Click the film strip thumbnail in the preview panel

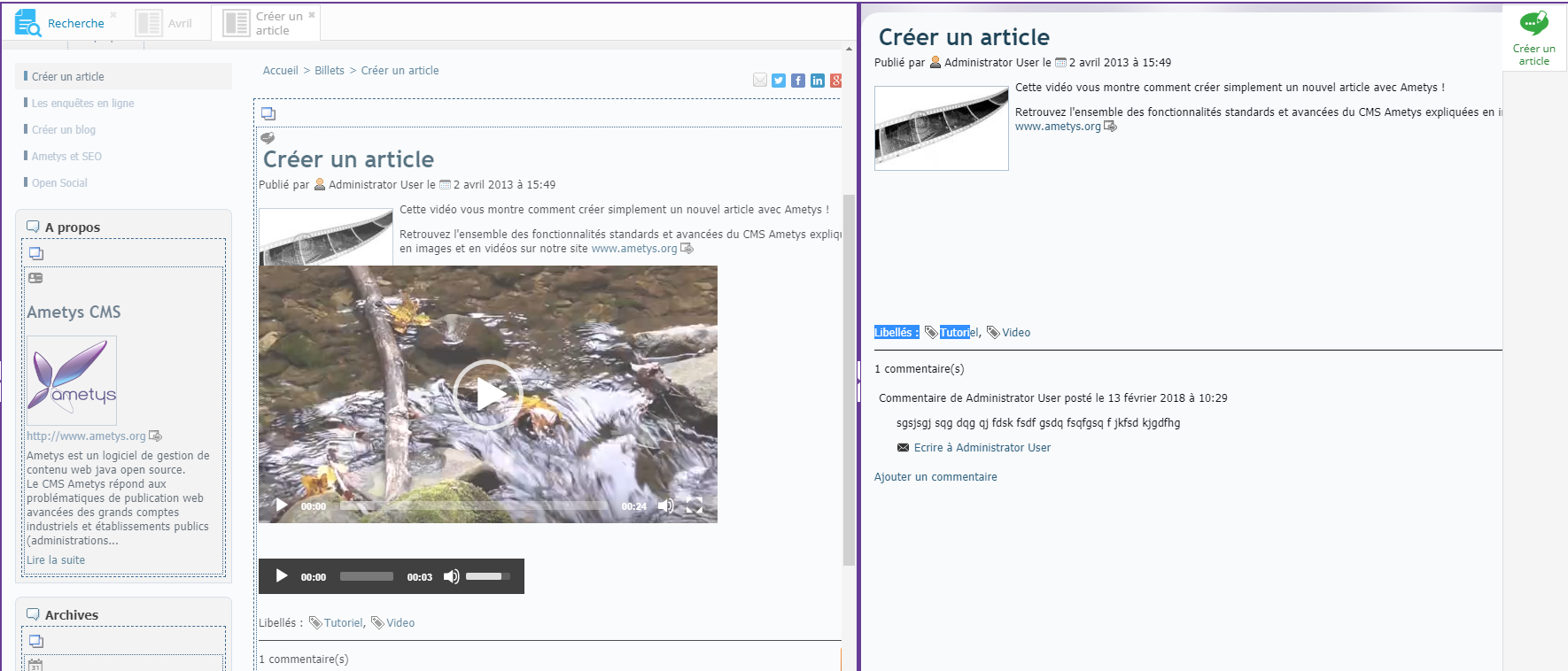(x=942, y=128)
